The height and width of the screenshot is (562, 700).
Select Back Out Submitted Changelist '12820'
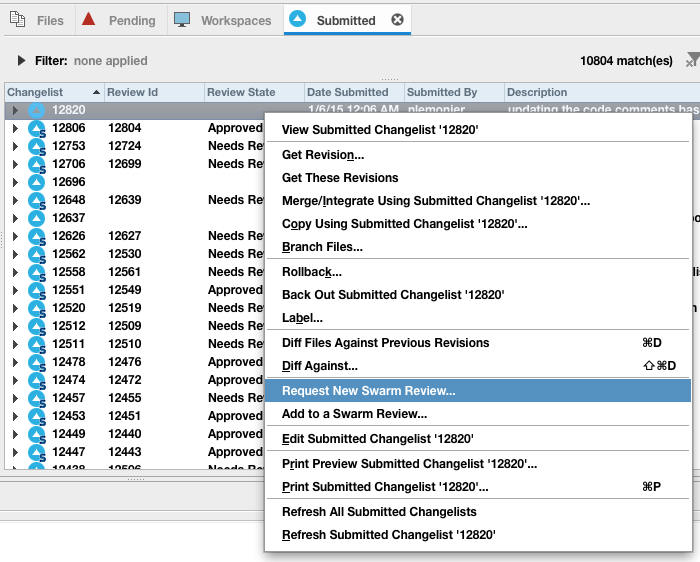coord(478,295)
